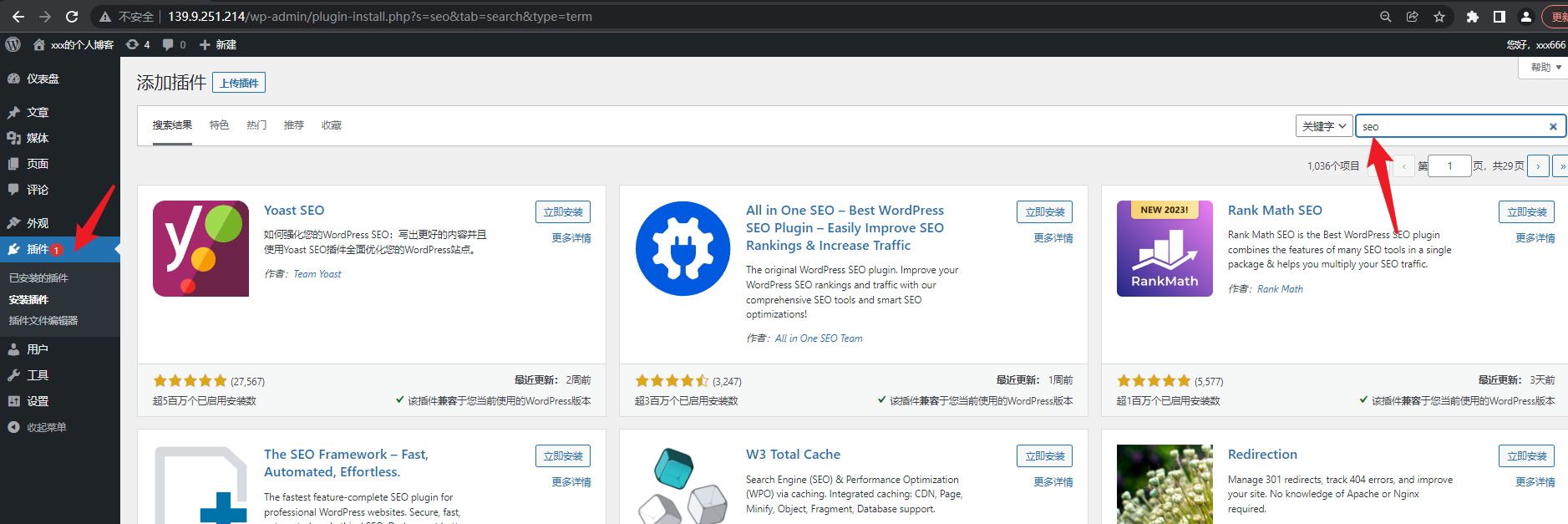The height and width of the screenshot is (524, 1568).
Task: Install The SEO Framework with 立即安装
Action: 563,456
